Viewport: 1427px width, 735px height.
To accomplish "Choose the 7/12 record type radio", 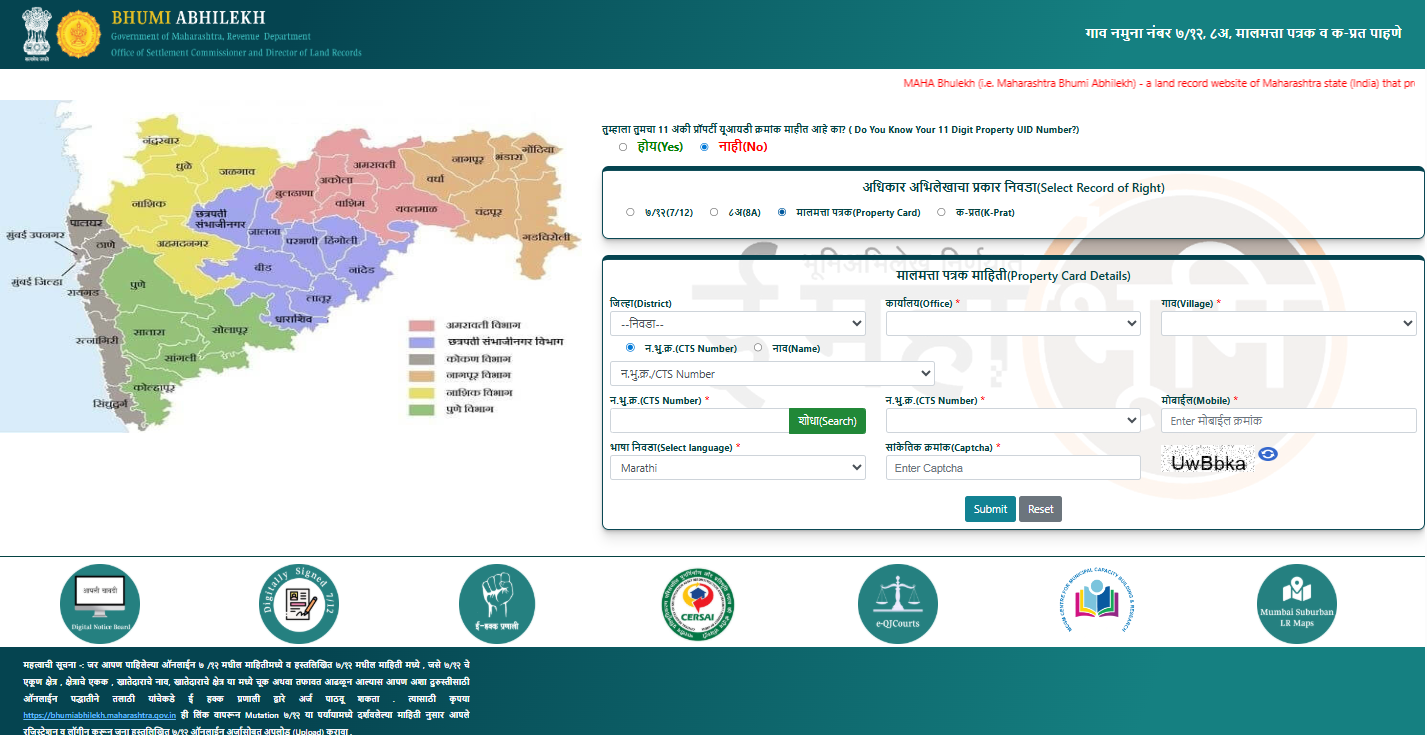I will tap(630, 212).
